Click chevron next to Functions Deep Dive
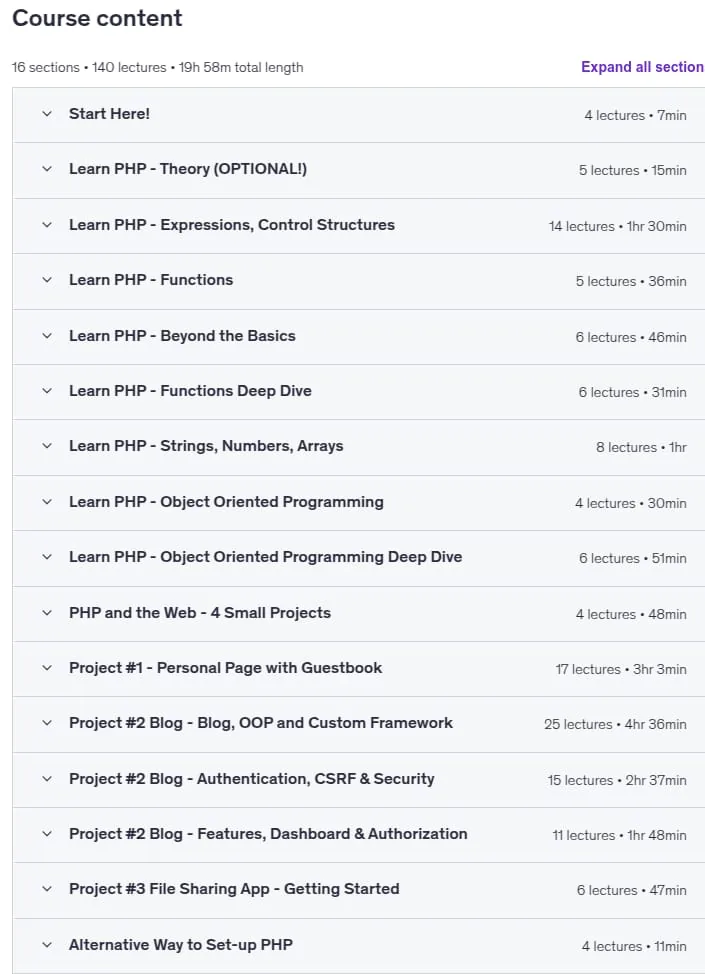This screenshot has width=705, height=974. point(47,391)
